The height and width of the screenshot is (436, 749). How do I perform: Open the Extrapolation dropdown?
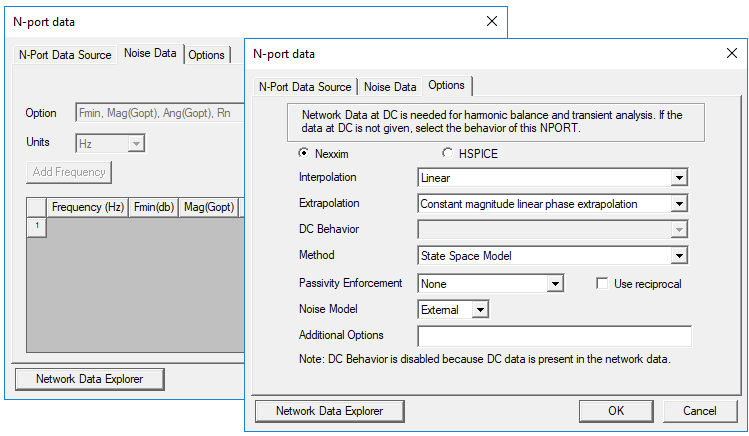[x=679, y=204]
